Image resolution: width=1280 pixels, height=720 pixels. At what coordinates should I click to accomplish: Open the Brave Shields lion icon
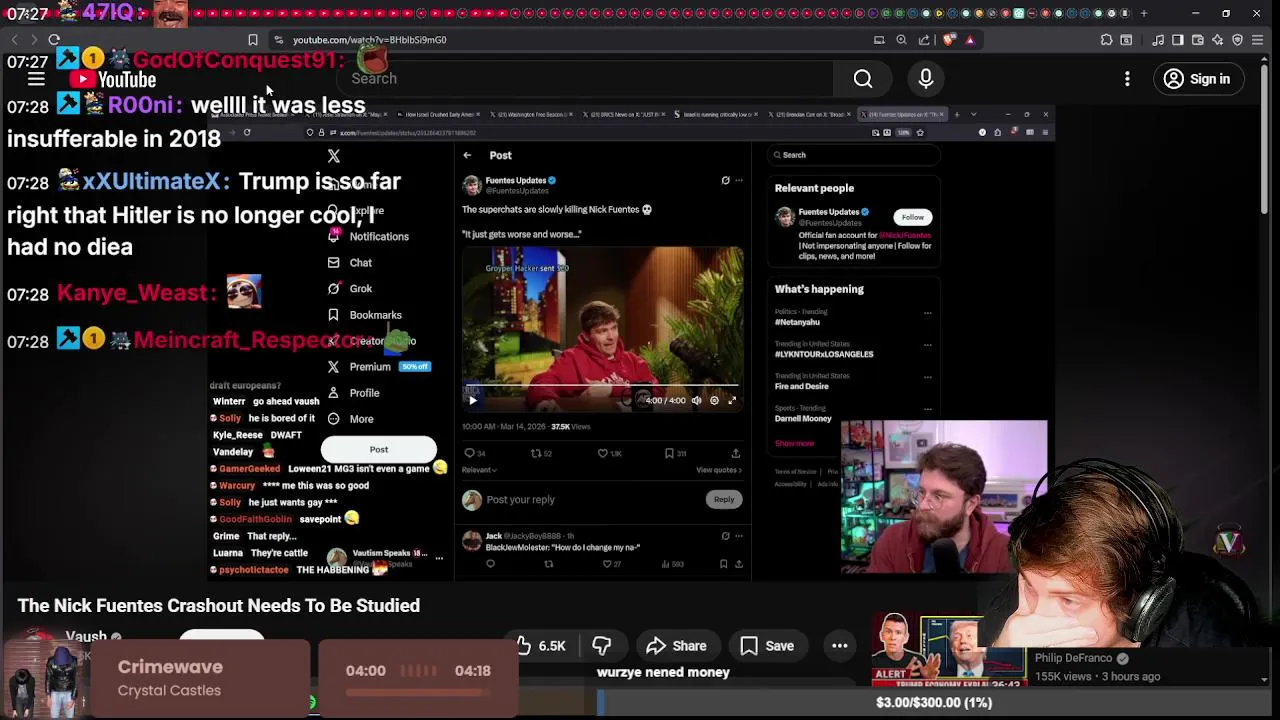pyautogui.click(x=949, y=40)
